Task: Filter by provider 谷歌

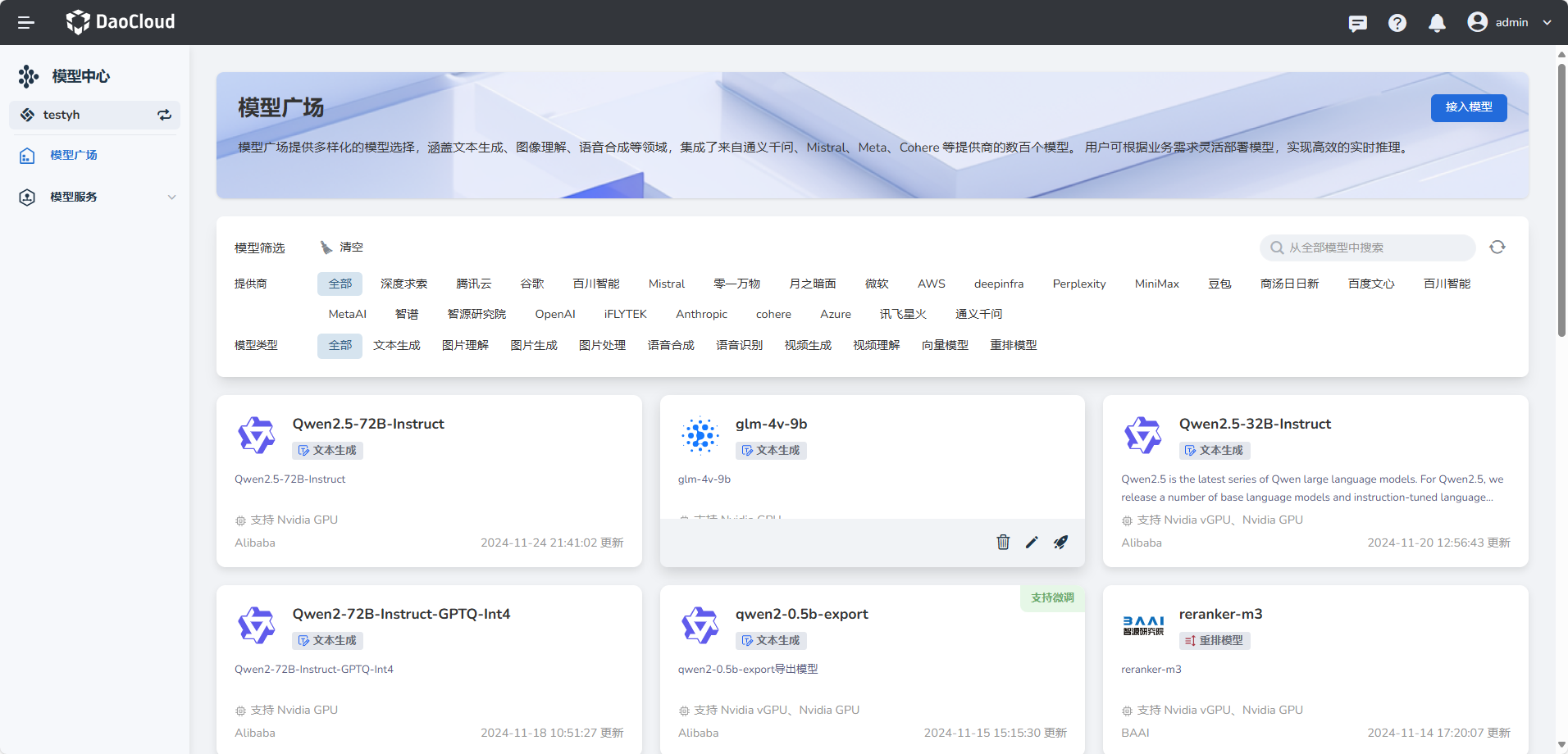Action: (x=532, y=284)
